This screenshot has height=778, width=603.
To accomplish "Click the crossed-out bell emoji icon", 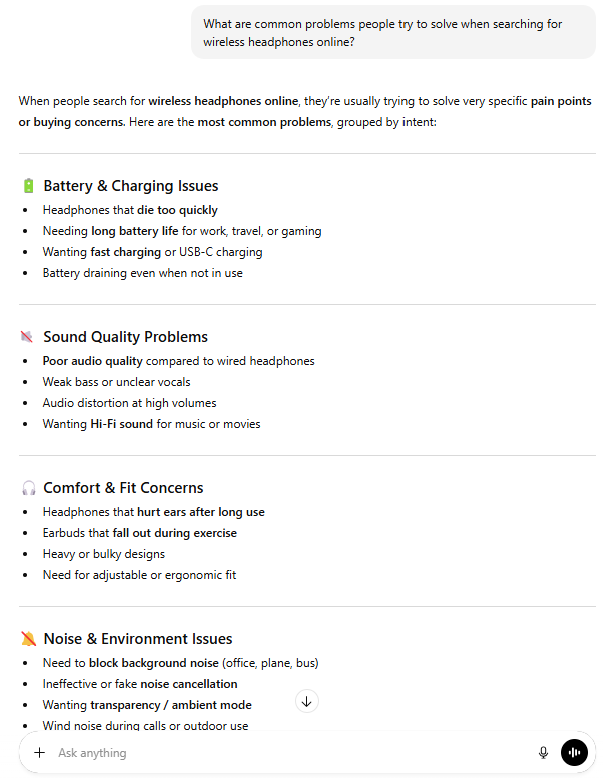I will click(29, 639).
